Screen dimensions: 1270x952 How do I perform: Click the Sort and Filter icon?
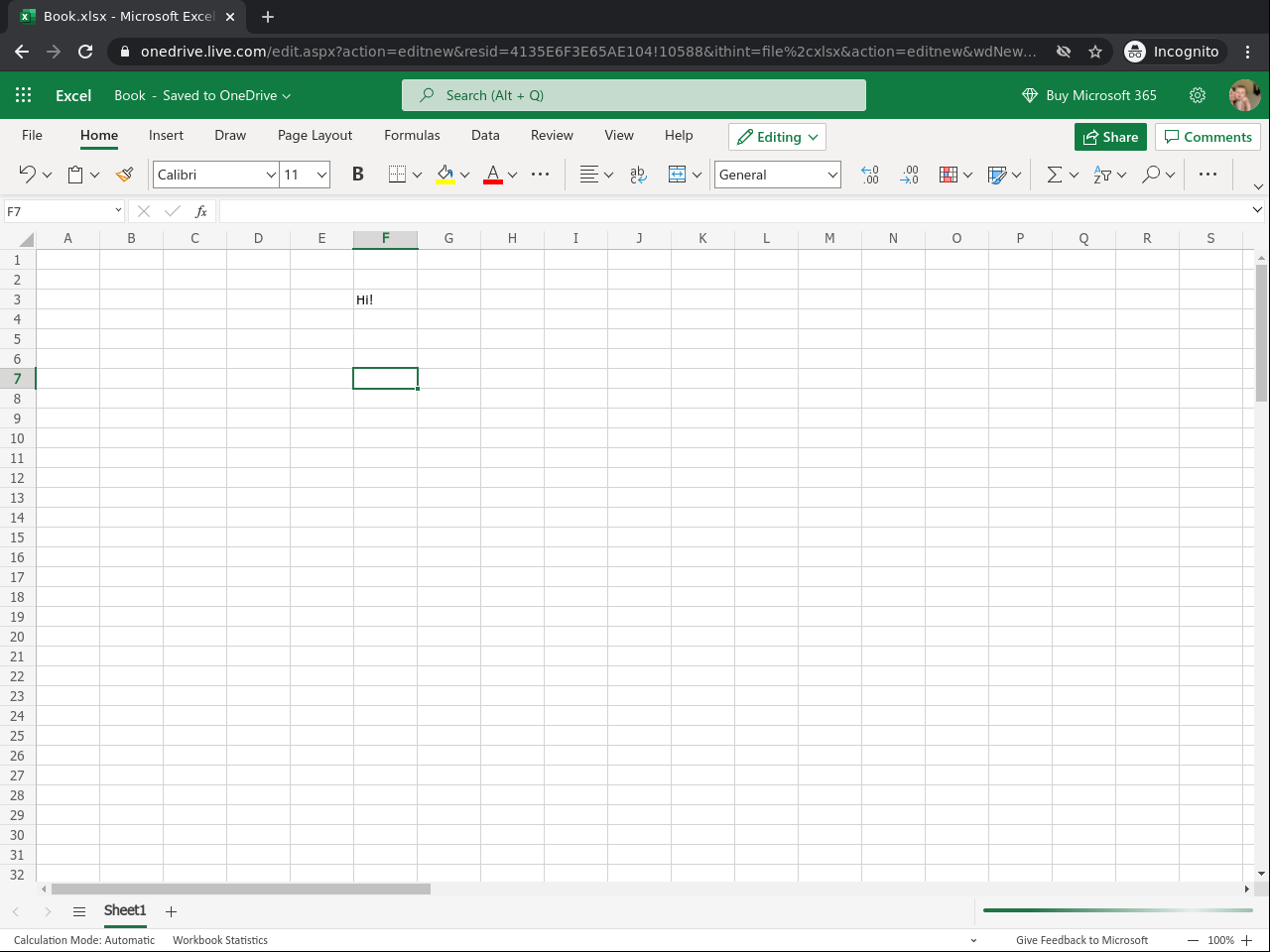point(1102,175)
